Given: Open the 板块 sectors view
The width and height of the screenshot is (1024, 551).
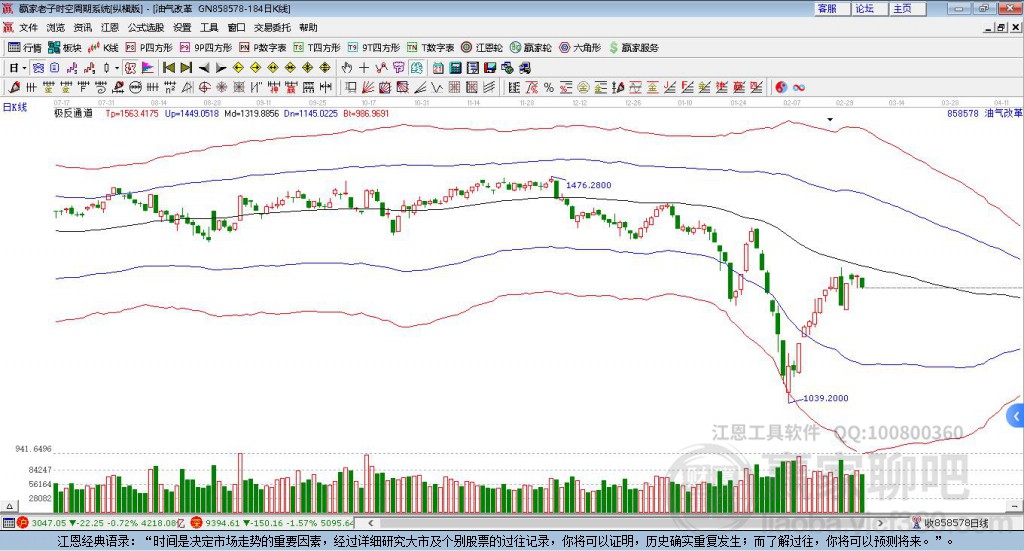Looking at the screenshot, I should pos(65,48).
